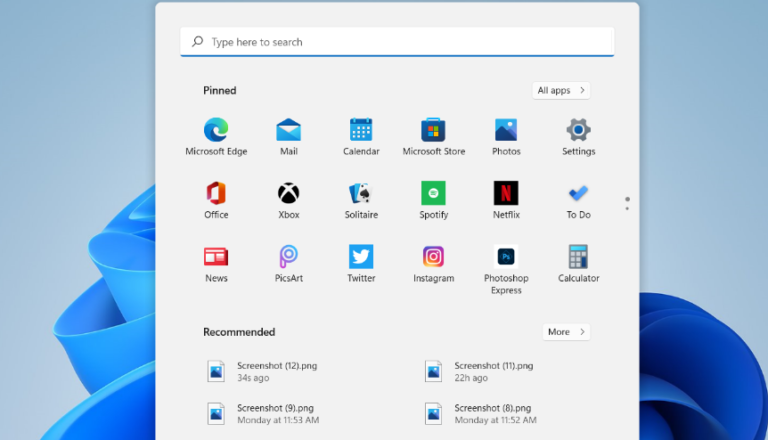
Task: Open the Xbox app
Action: (288, 199)
